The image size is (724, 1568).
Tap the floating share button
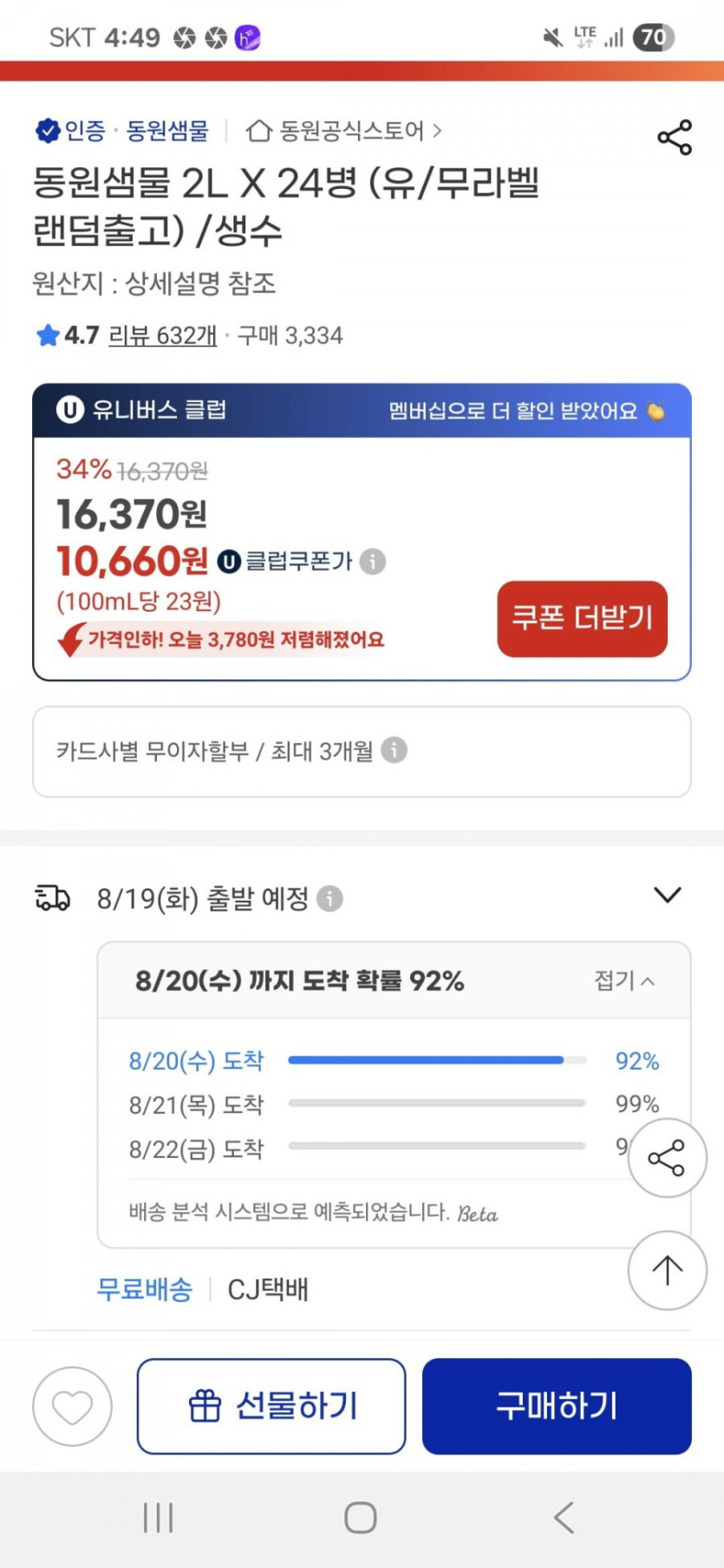coord(667,1158)
